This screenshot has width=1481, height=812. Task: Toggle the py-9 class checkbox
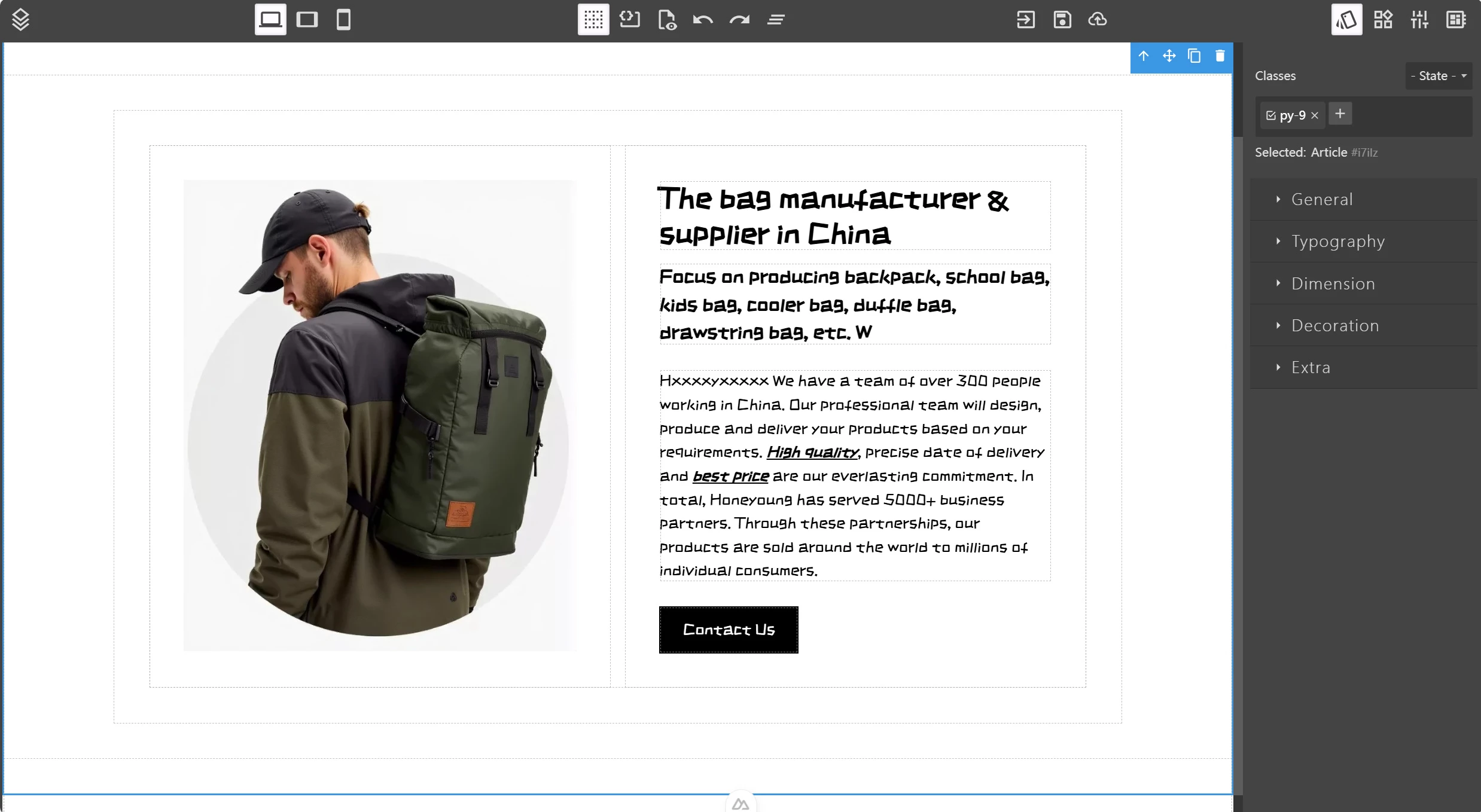pyautogui.click(x=1271, y=115)
